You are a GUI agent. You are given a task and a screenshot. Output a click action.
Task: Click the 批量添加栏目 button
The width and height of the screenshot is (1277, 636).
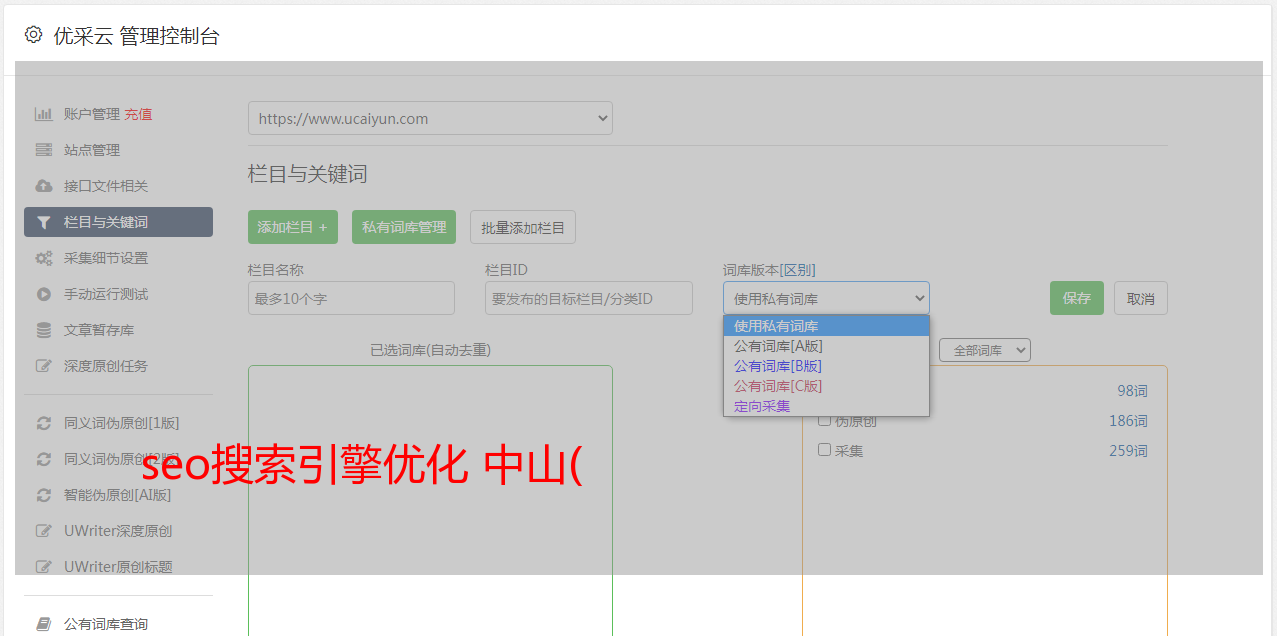(523, 227)
